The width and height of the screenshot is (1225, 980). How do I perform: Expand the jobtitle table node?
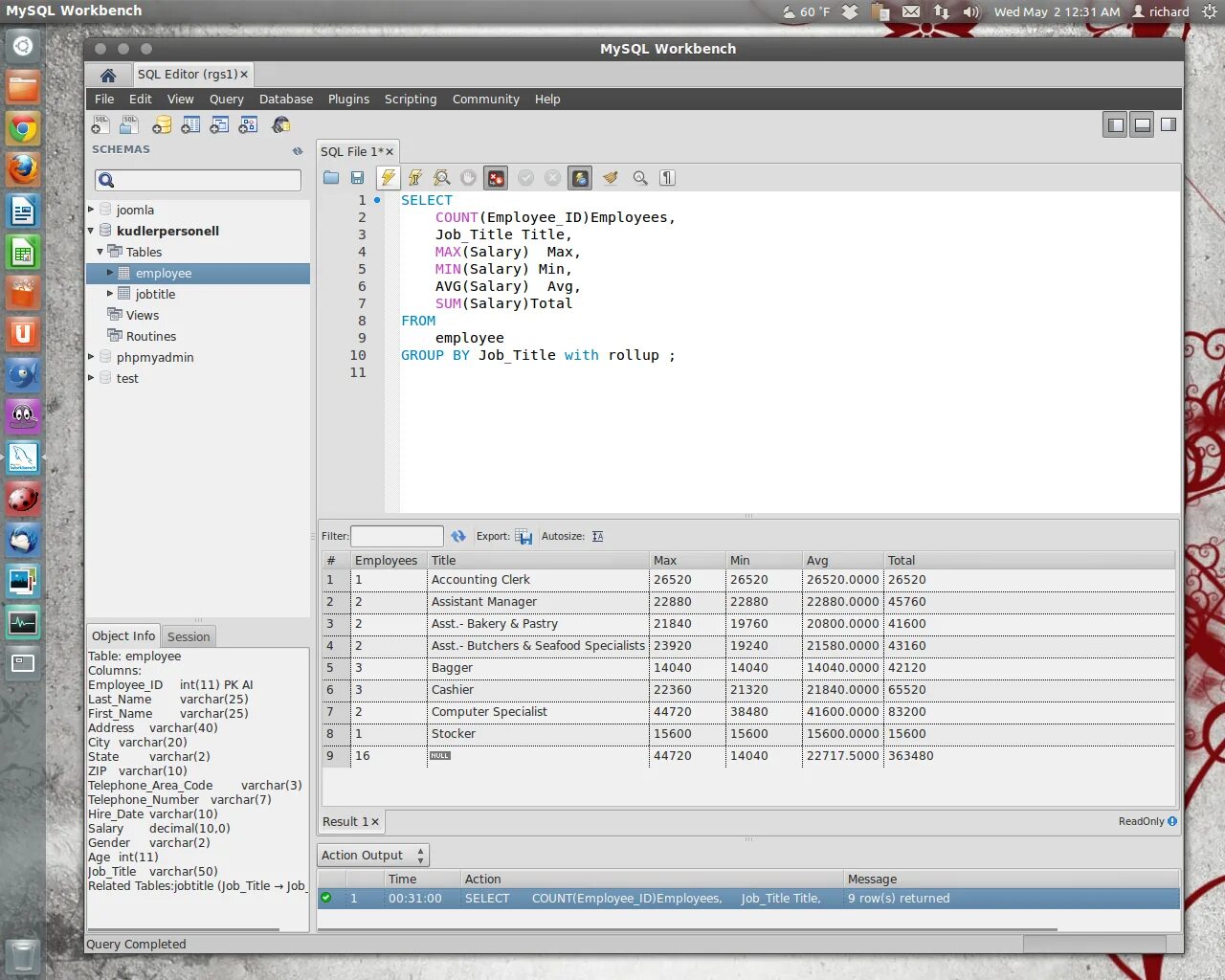point(110,294)
